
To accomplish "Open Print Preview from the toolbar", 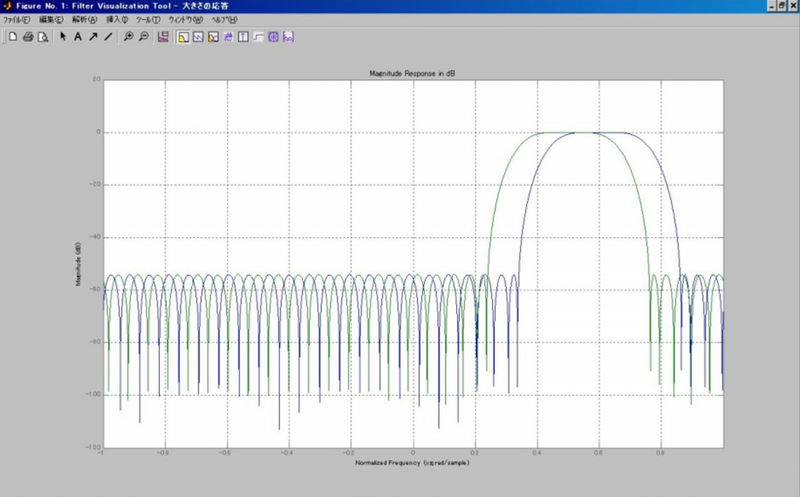I will click(x=43, y=37).
